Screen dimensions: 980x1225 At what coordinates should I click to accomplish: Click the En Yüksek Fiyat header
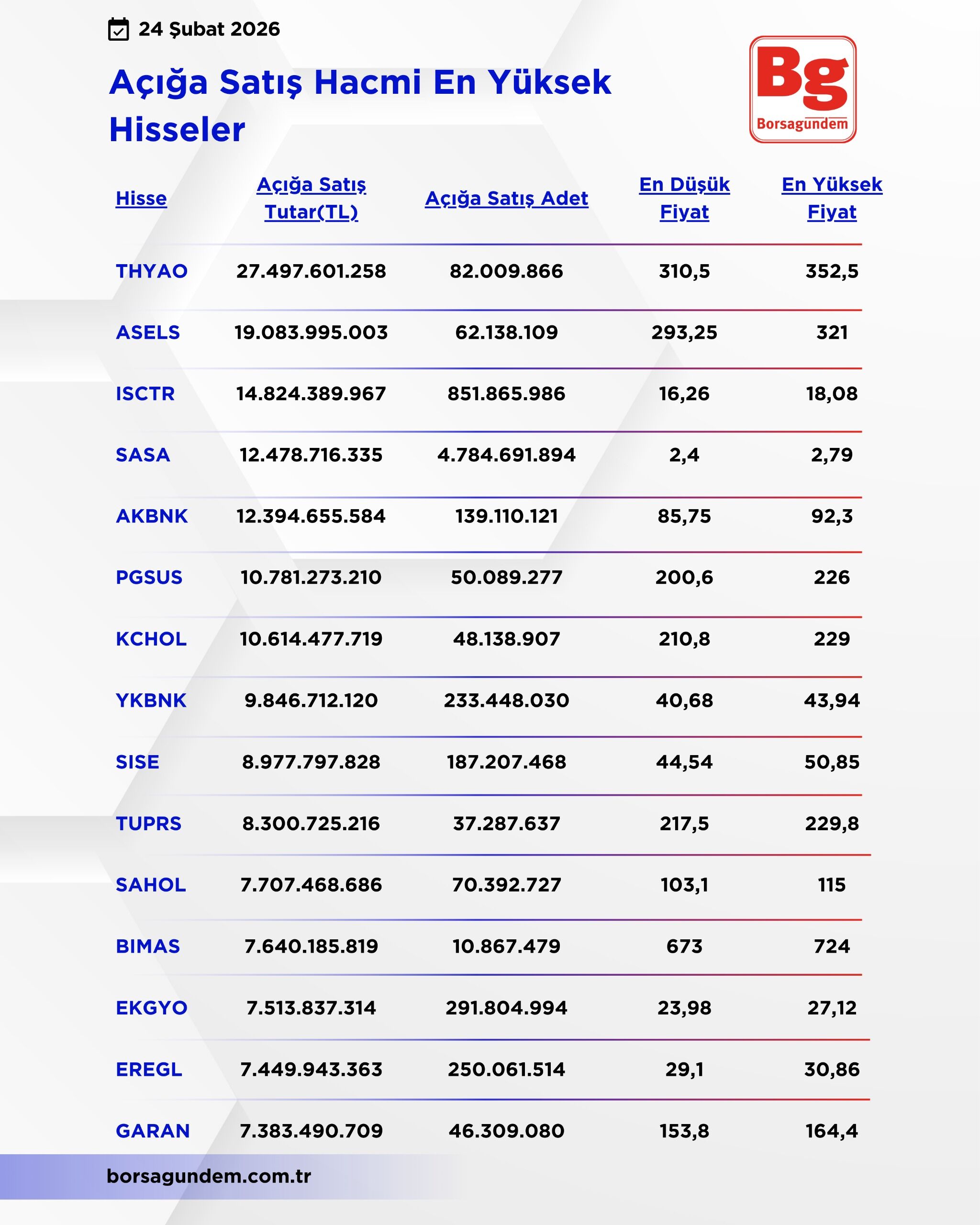pos(832,198)
